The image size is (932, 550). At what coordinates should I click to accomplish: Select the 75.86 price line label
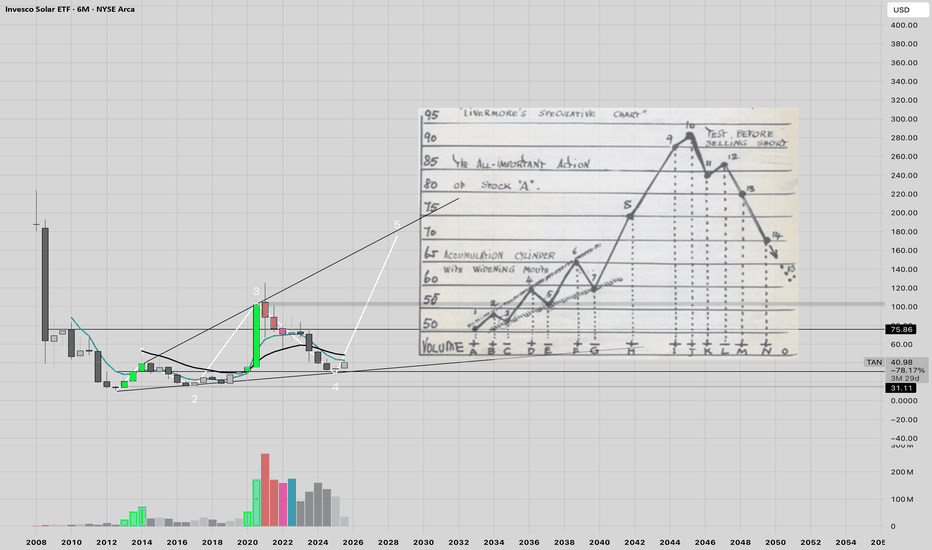point(901,329)
